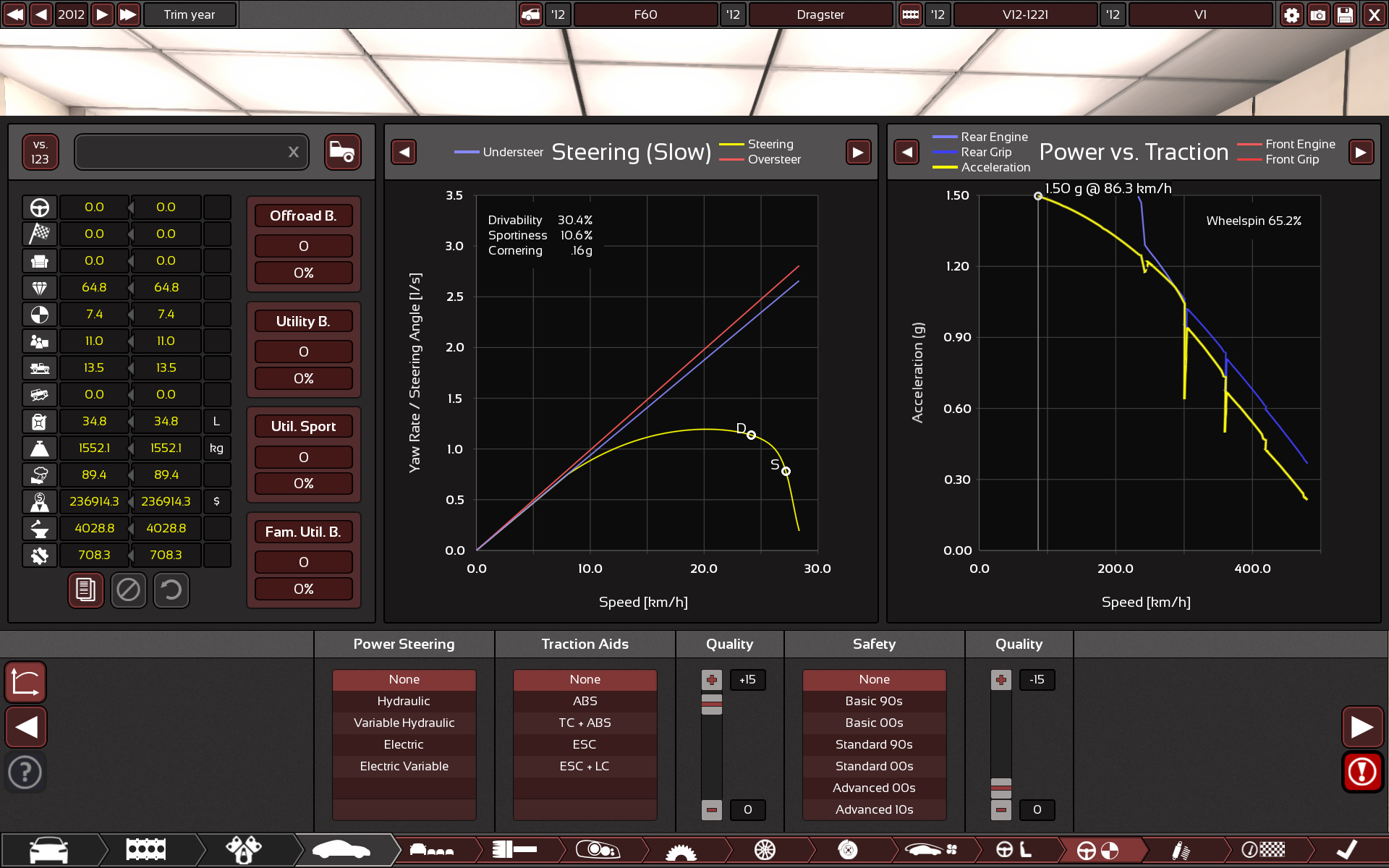This screenshot has width=1389, height=868.
Task: Open the wheels tab in bottom bar
Action: 765,850
